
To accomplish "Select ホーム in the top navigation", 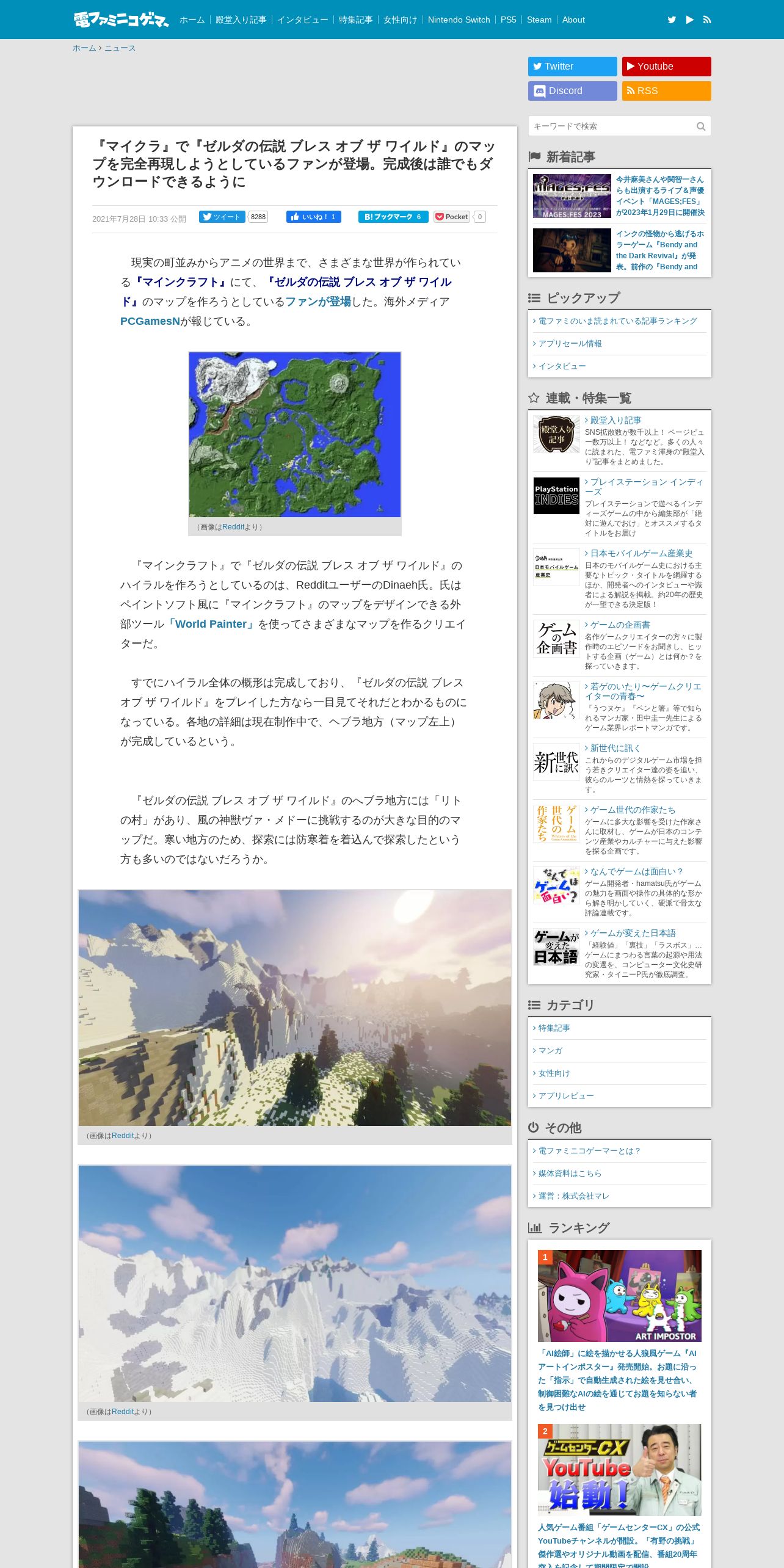I will 192,20.
